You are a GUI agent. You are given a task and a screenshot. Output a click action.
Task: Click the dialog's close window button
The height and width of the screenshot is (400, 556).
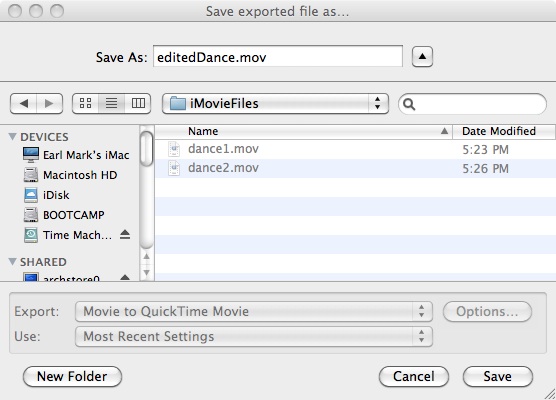click(x=15, y=11)
